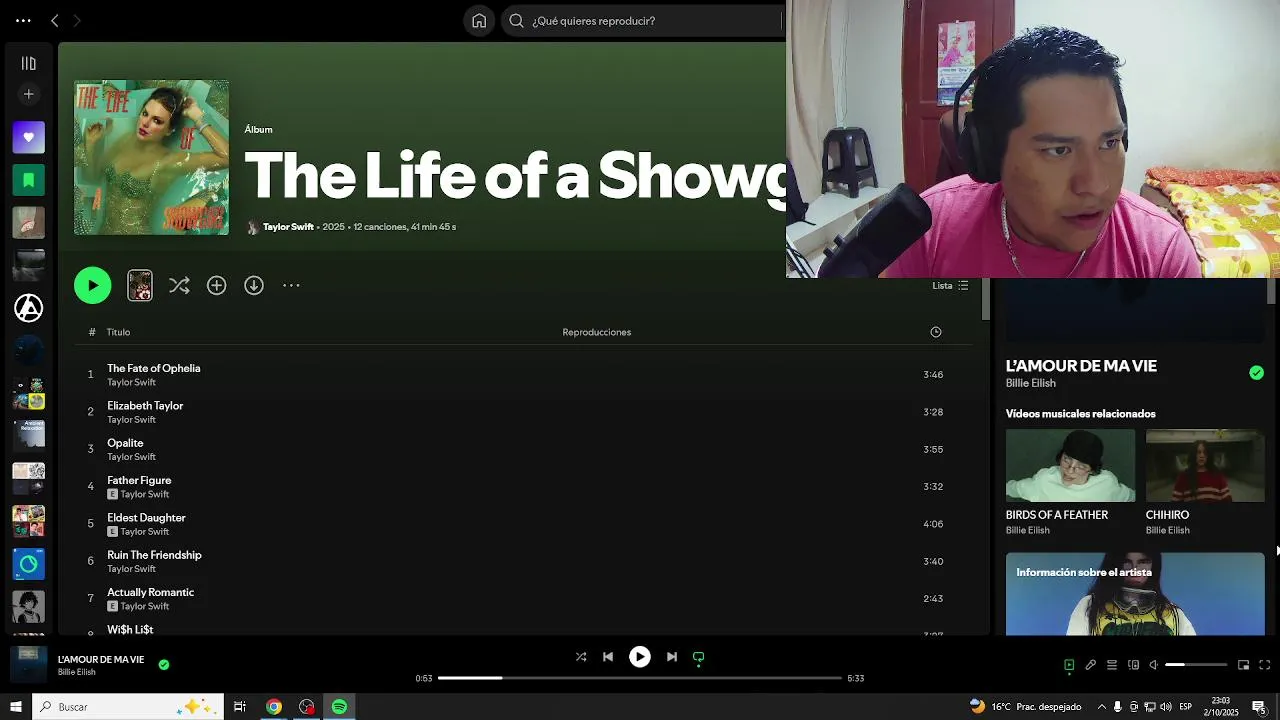Sort by duration clock icon
The image size is (1280, 720).
click(x=936, y=332)
